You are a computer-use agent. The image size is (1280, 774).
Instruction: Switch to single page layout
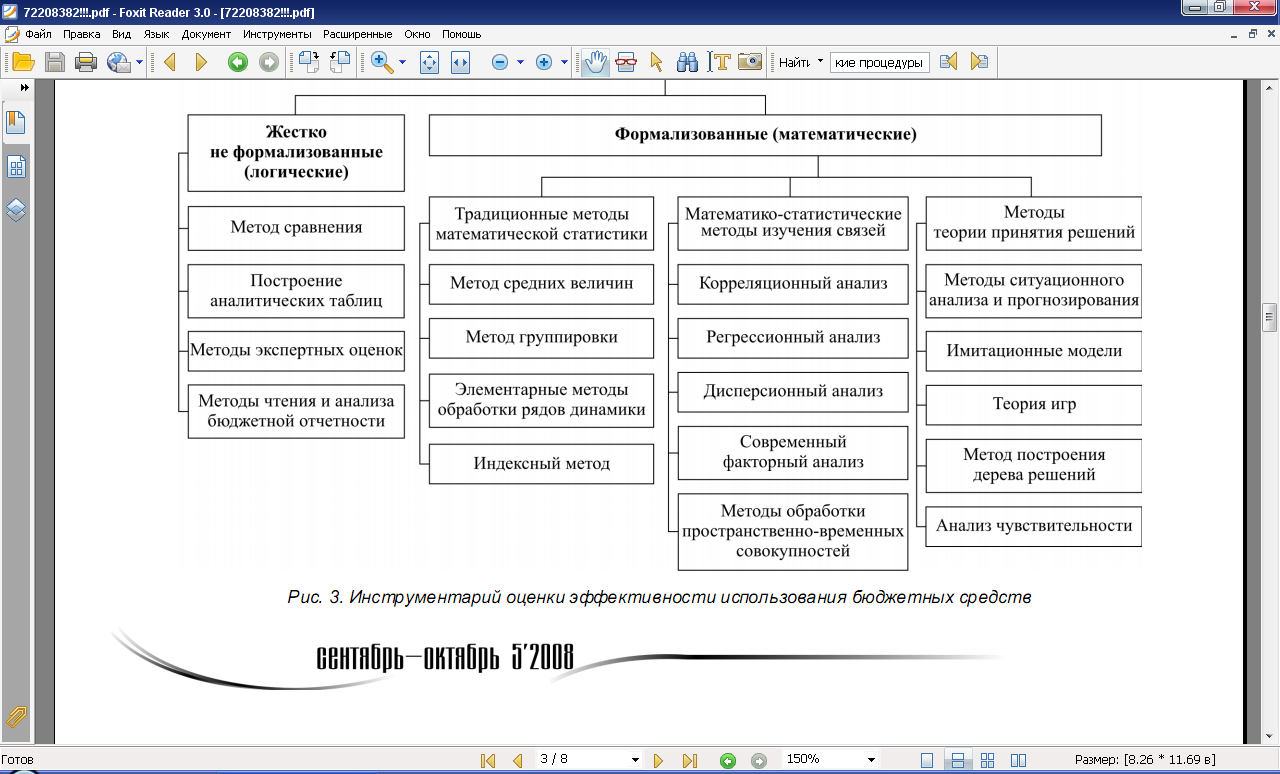(x=927, y=761)
